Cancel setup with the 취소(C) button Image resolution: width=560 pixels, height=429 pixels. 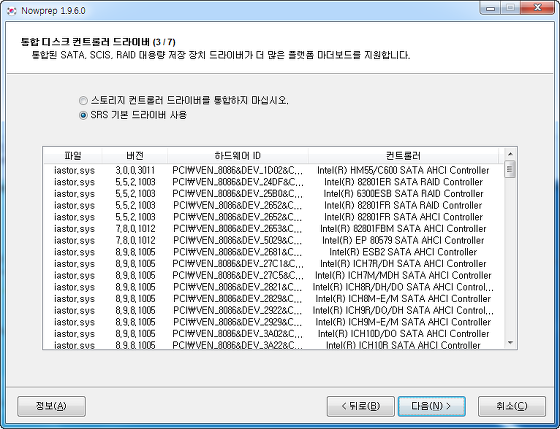pyautogui.click(x=512, y=406)
